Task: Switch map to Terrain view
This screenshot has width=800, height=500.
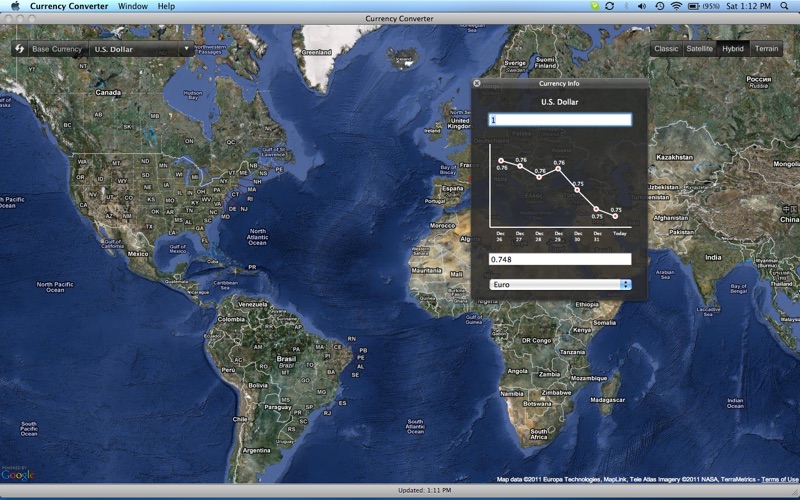Action: pyautogui.click(x=766, y=48)
